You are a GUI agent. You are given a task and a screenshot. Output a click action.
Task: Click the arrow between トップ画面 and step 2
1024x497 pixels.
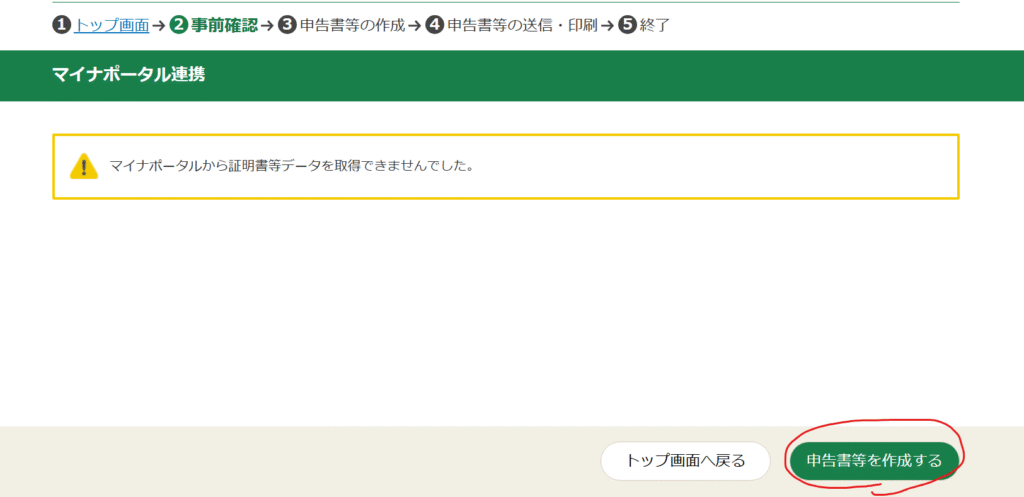tap(158, 25)
